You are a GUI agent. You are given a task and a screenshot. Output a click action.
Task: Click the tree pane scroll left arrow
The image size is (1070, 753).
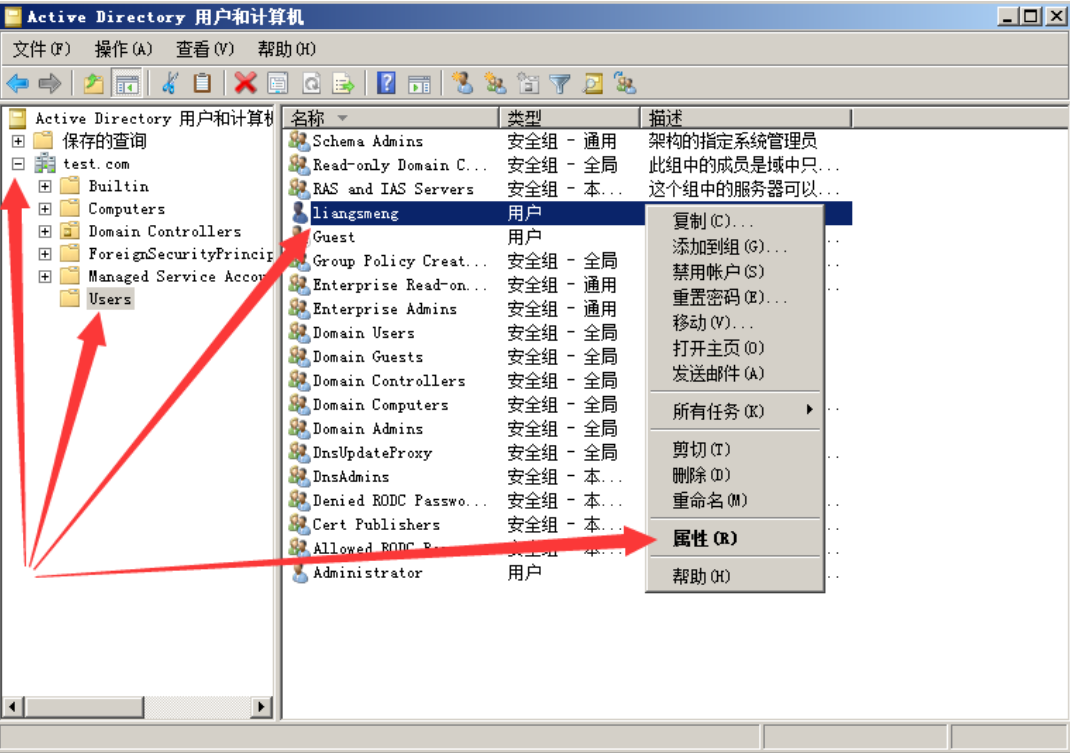point(13,707)
